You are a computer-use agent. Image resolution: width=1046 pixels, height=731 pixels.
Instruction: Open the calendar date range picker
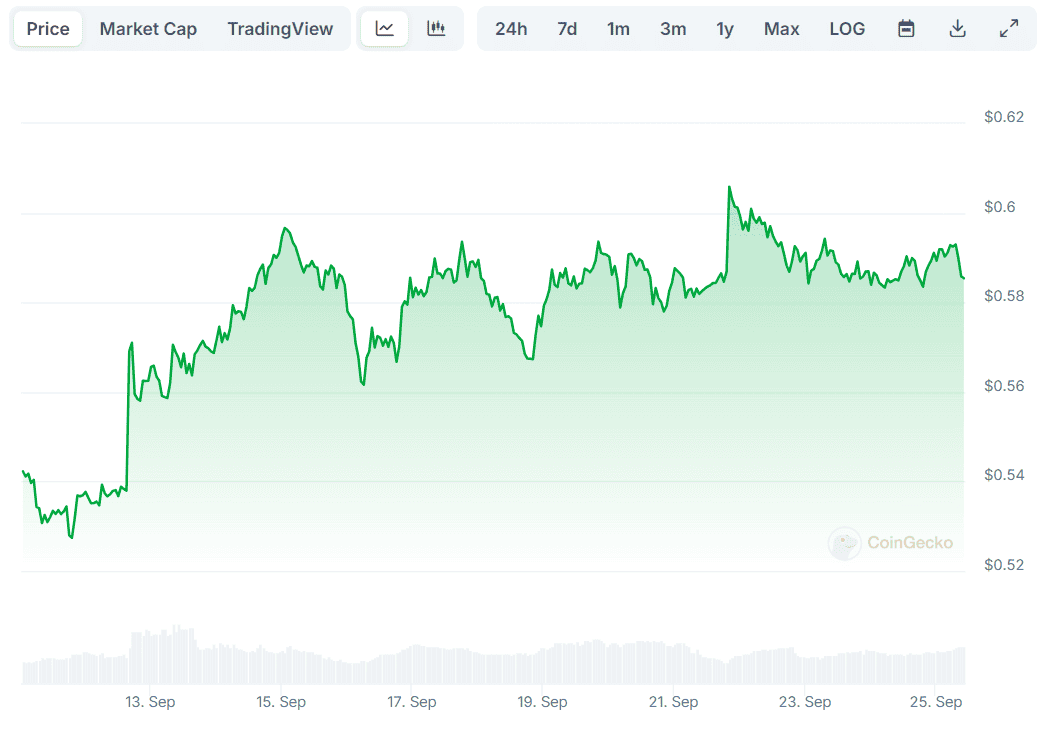906,29
